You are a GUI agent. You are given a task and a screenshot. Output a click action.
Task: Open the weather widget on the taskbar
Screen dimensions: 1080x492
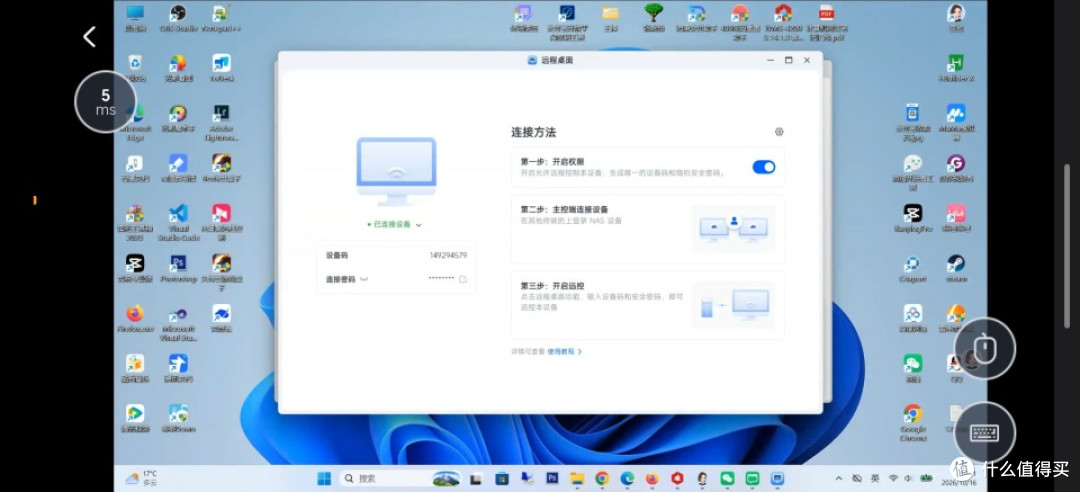(x=141, y=478)
